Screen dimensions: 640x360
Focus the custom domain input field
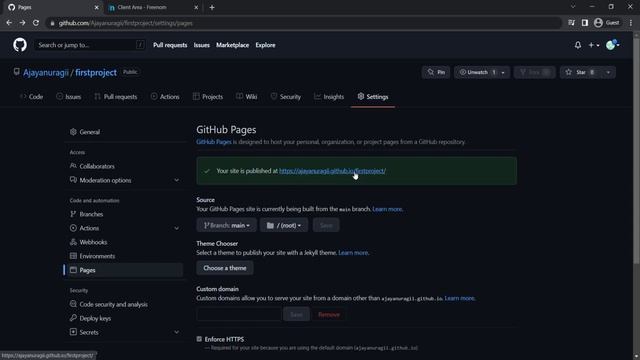point(238,314)
